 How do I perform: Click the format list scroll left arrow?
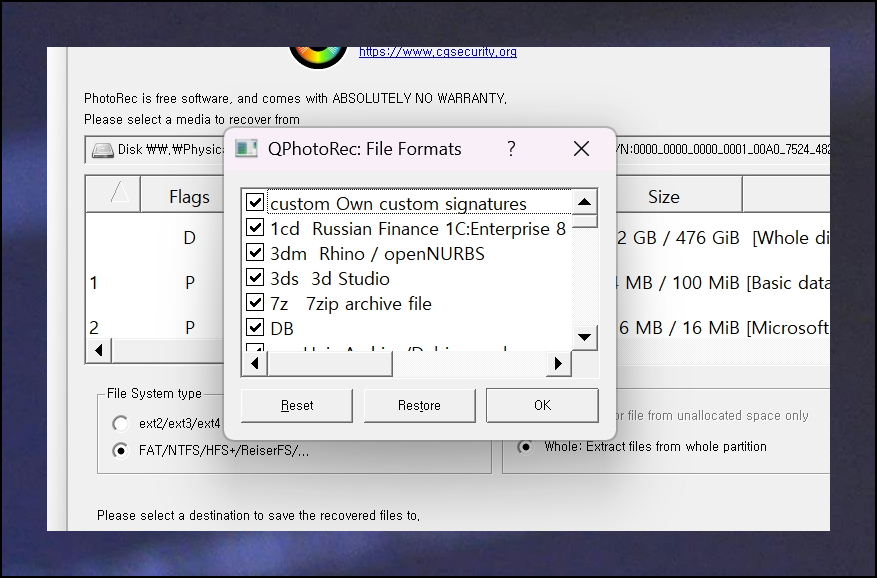[x=255, y=364]
